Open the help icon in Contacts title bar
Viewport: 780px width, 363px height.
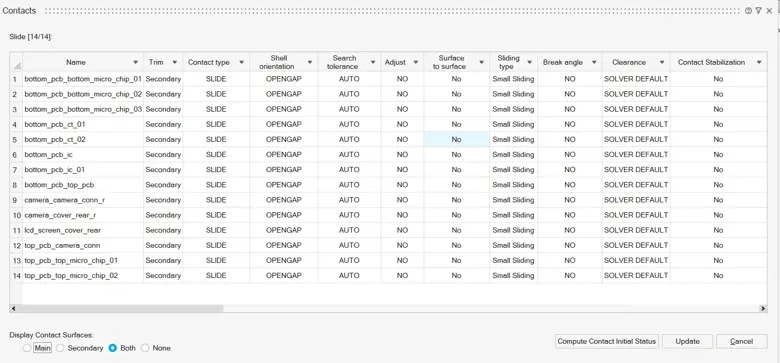coord(748,10)
